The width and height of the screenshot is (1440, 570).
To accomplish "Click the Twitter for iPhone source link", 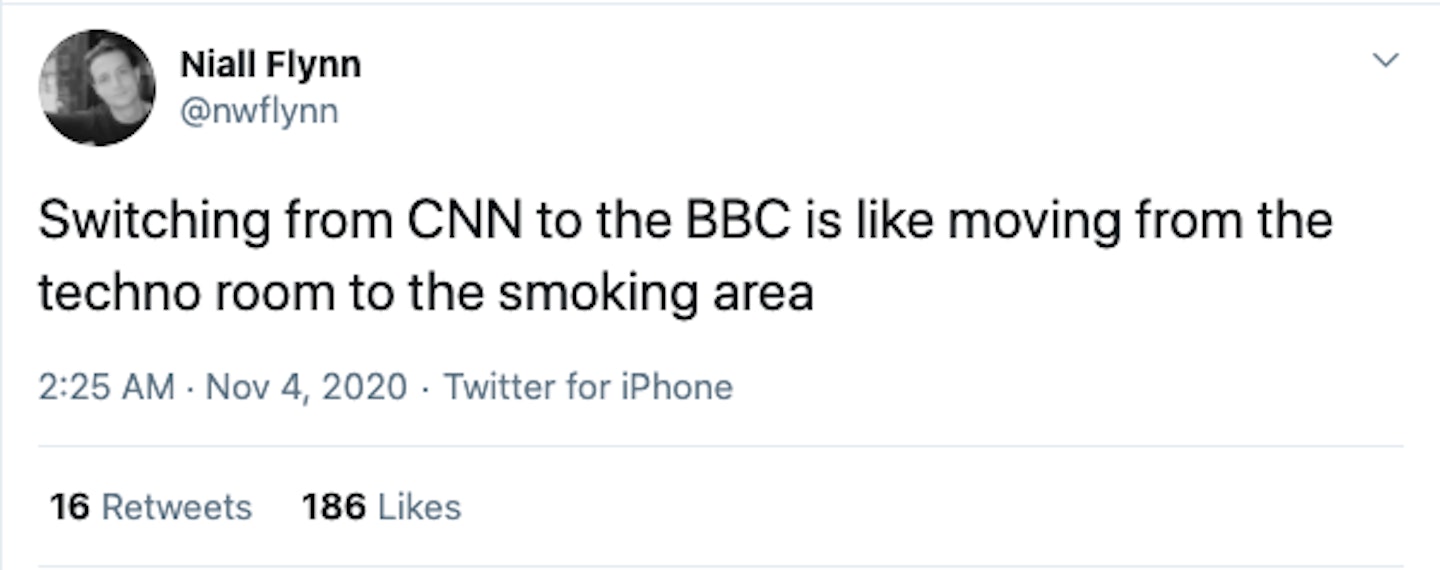I will click(x=588, y=386).
